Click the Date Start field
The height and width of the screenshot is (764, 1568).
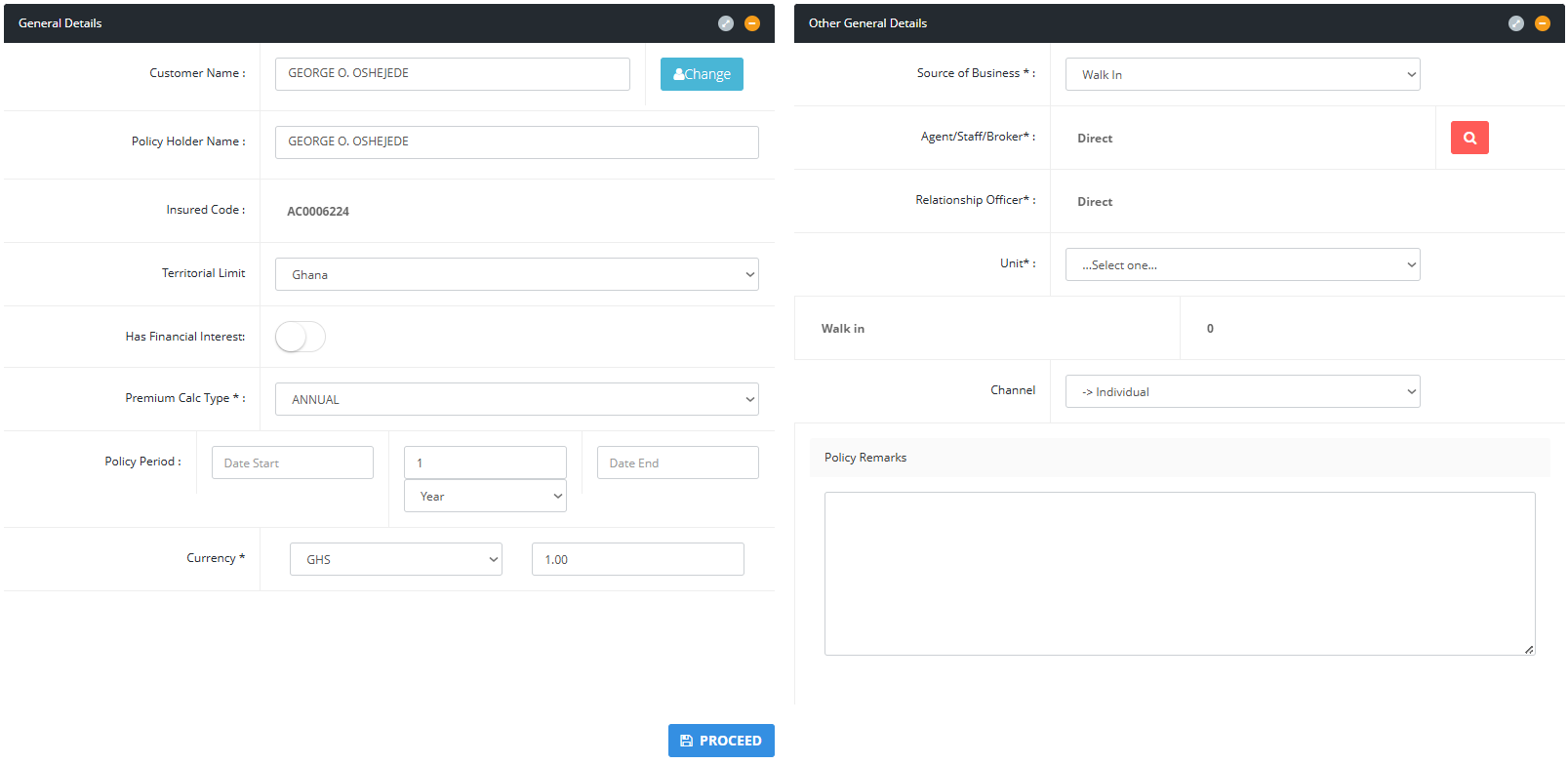[x=292, y=462]
